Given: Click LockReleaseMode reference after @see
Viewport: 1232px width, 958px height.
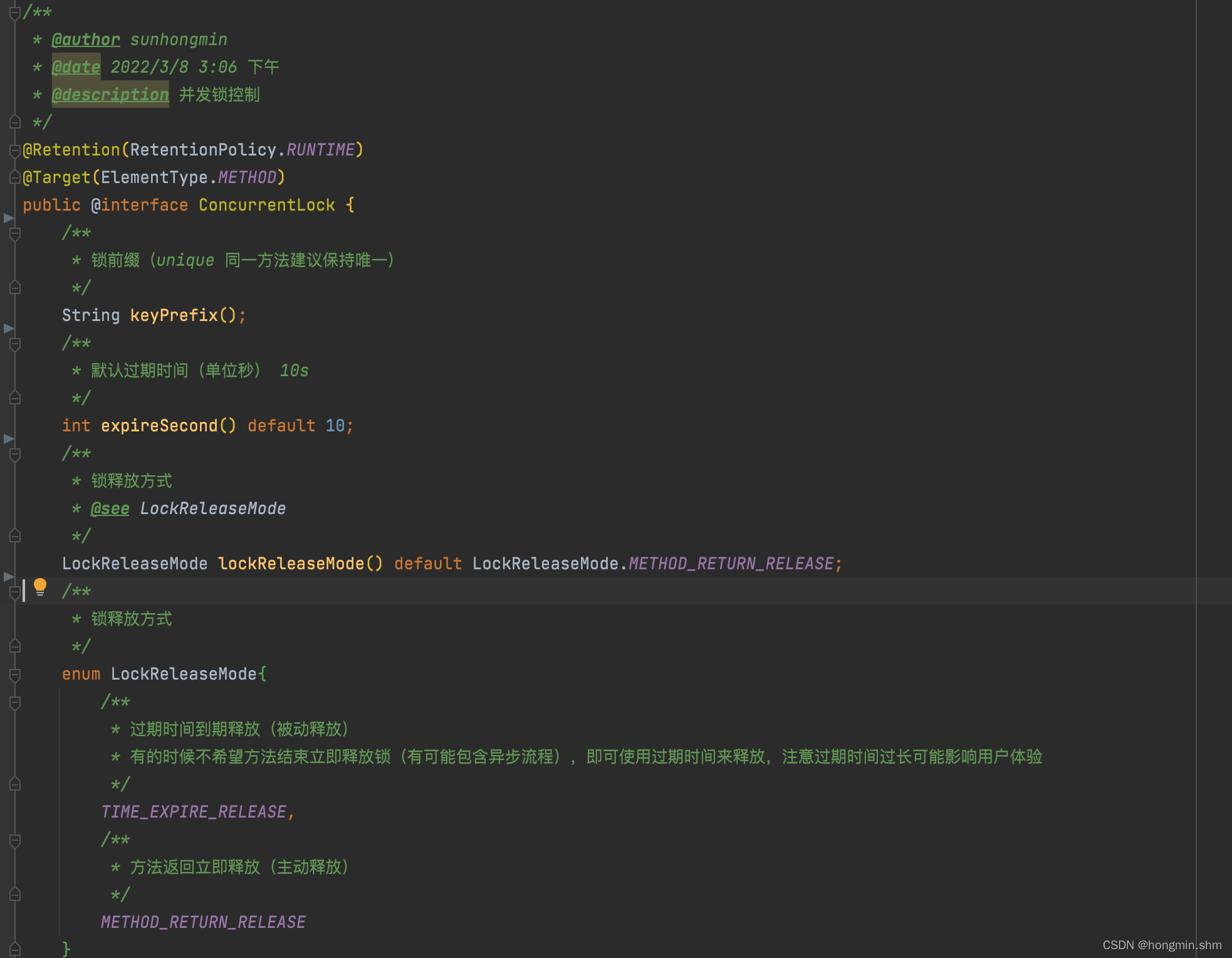Looking at the screenshot, I should click(213, 508).
